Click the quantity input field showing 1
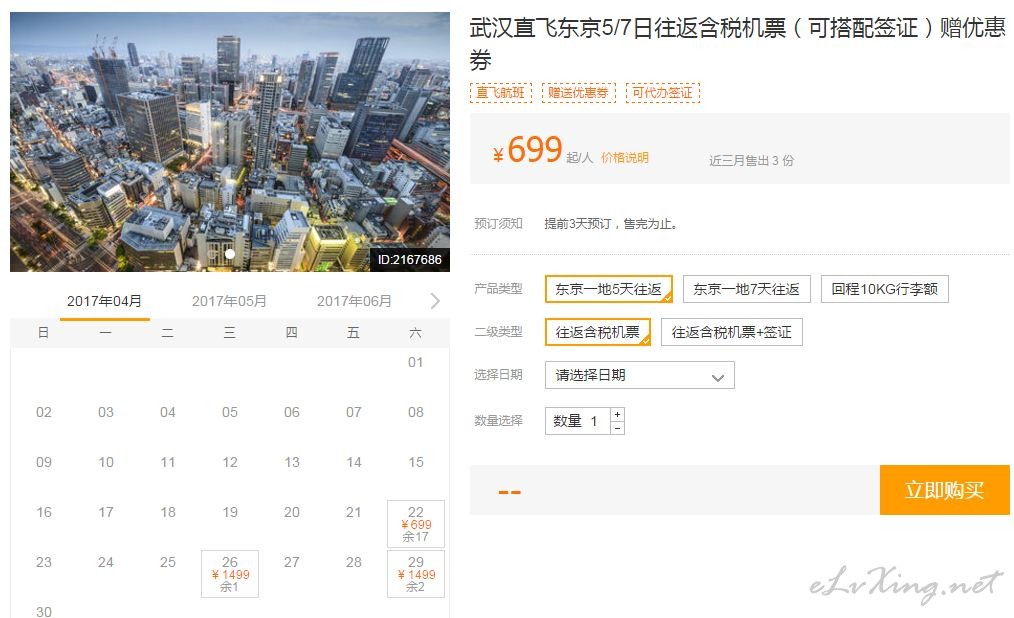This screenshot has width=1014, height=618. (x=577, y=421)
